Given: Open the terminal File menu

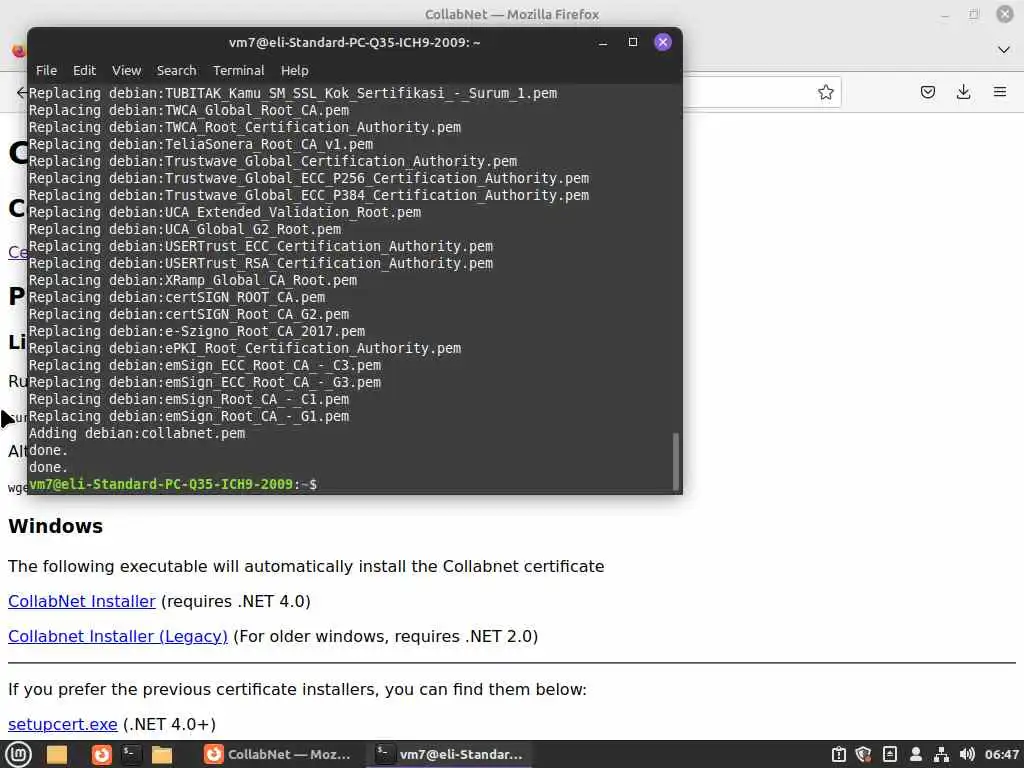Looking at the screenshot, I should point(46,71).
